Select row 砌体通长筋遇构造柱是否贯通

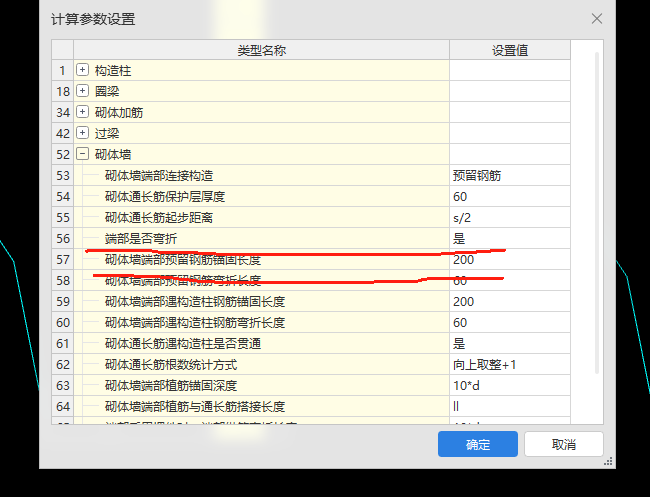[262, 343]
